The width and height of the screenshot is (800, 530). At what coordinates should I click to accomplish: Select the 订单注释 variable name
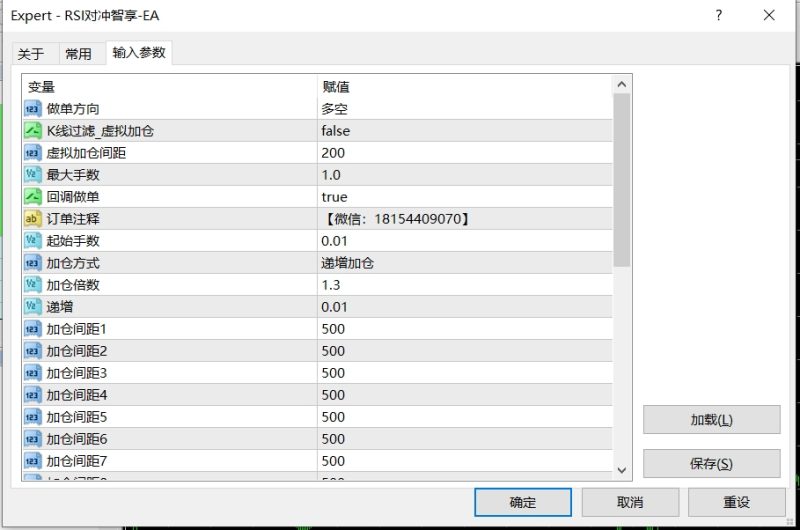73,219
